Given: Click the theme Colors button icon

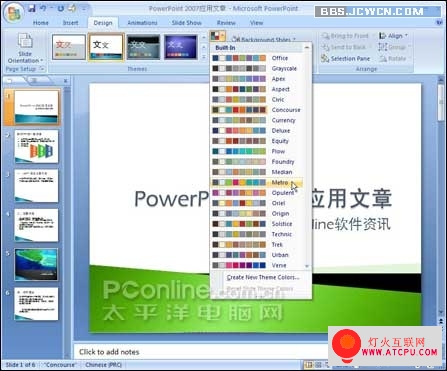Looking at the screenshot, I should click(215, 36).
